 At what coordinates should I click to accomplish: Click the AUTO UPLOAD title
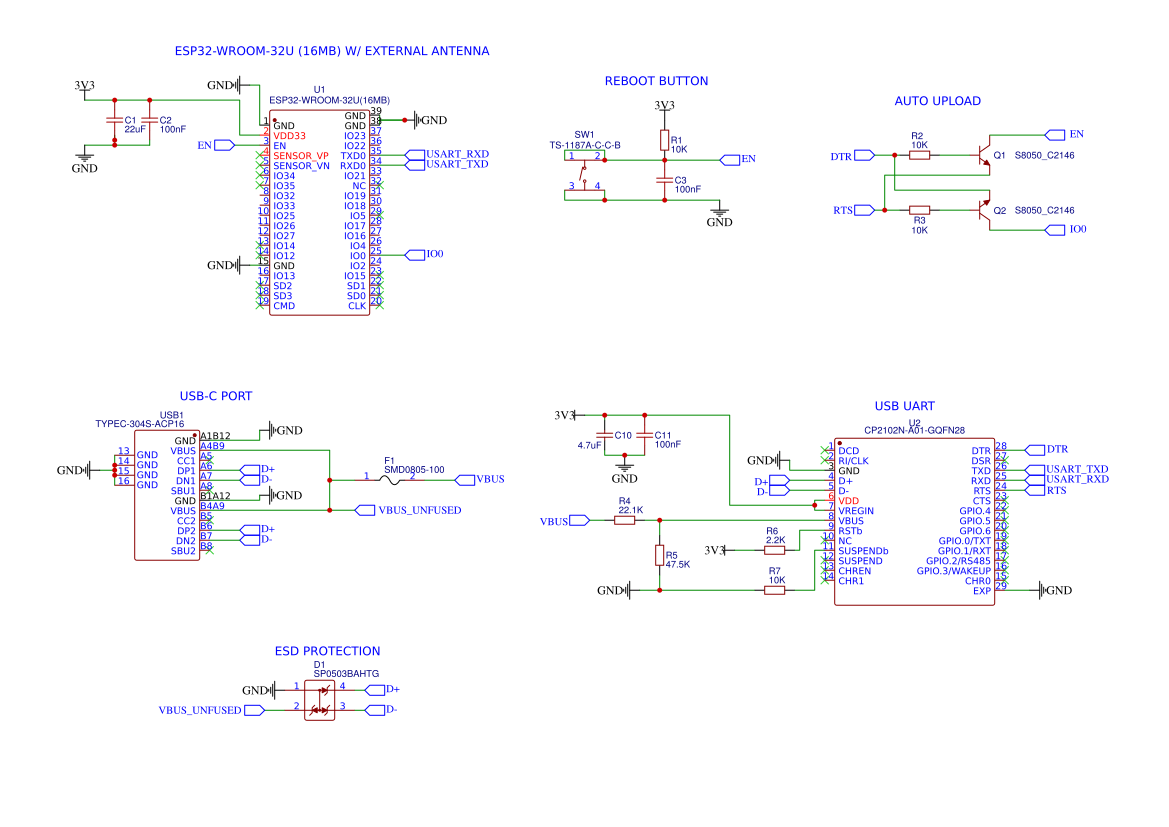pos(938,101)
